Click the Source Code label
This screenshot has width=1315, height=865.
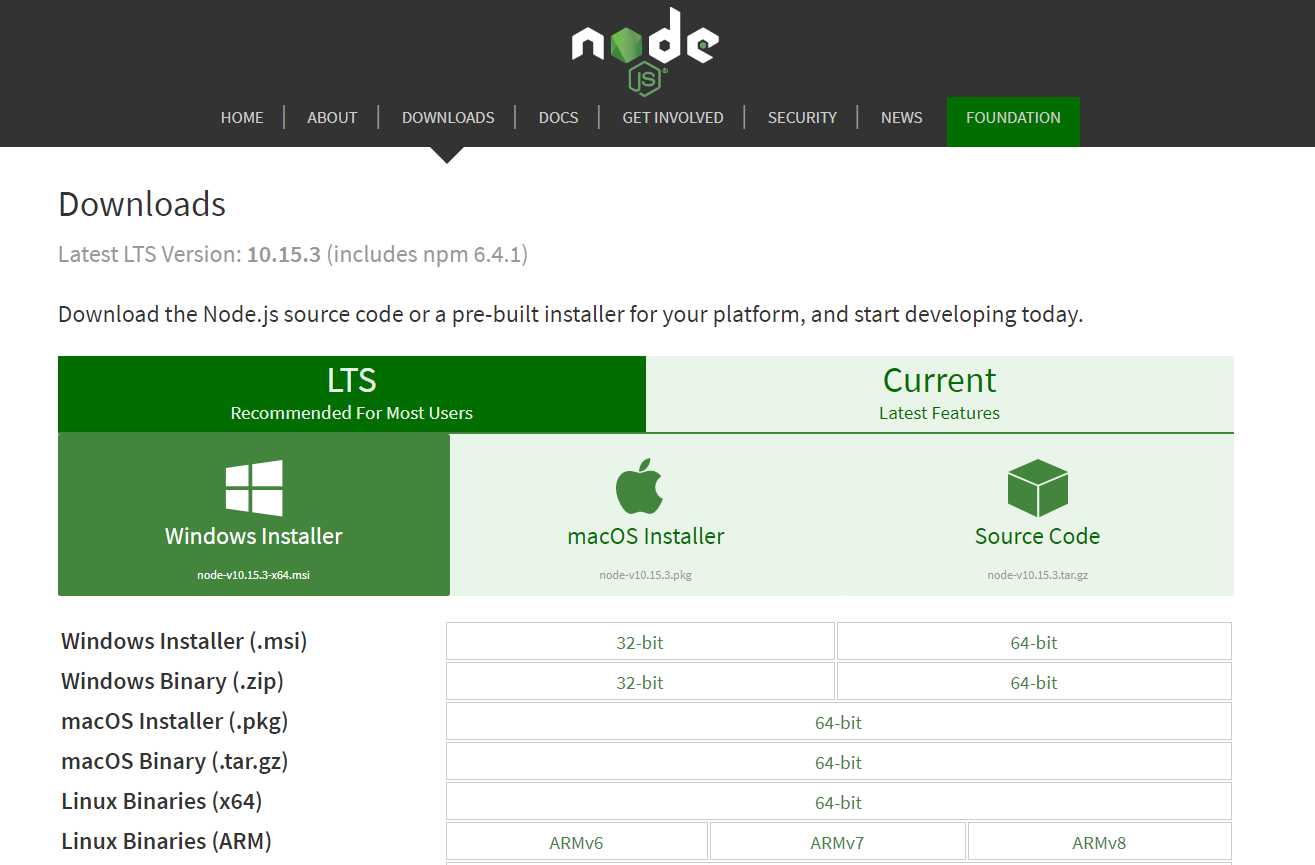pyautogui.click(x=1038, y=536)
